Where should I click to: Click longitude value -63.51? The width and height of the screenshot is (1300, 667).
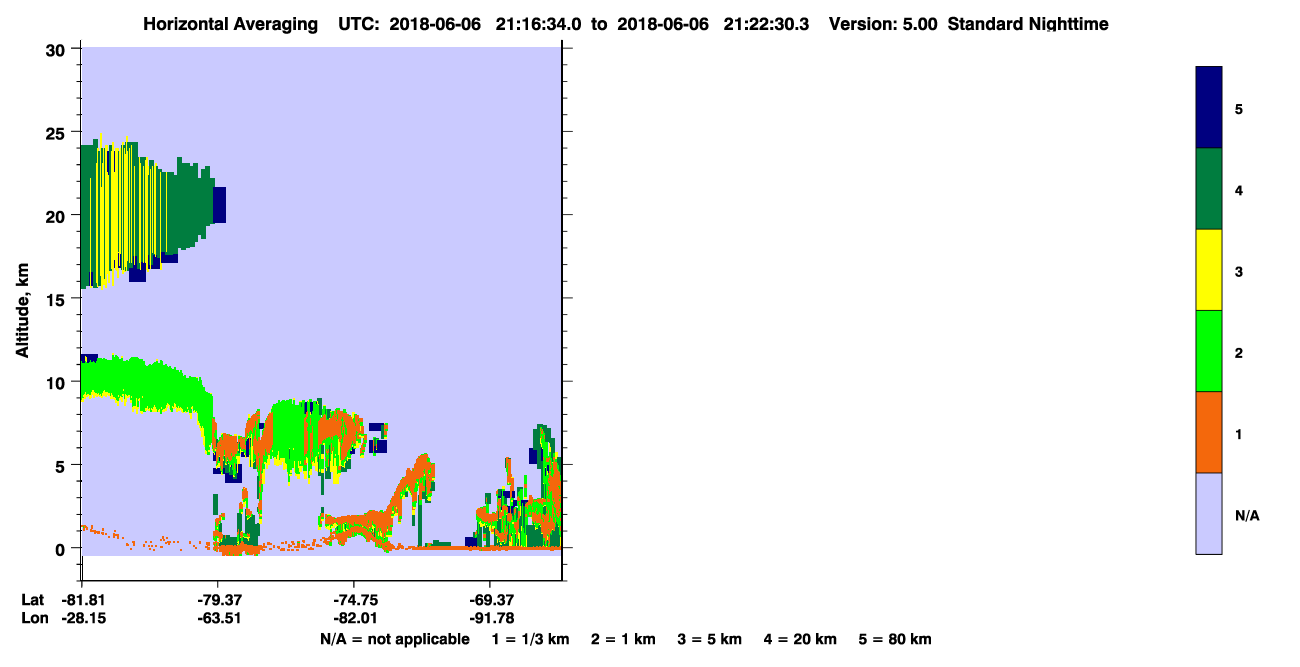(x=218, y=619)
